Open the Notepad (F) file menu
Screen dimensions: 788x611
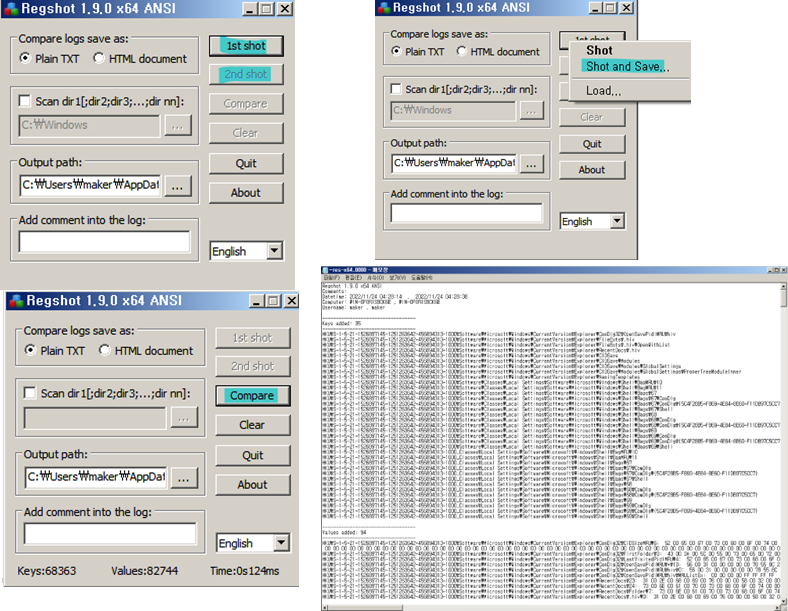[332, 277]
